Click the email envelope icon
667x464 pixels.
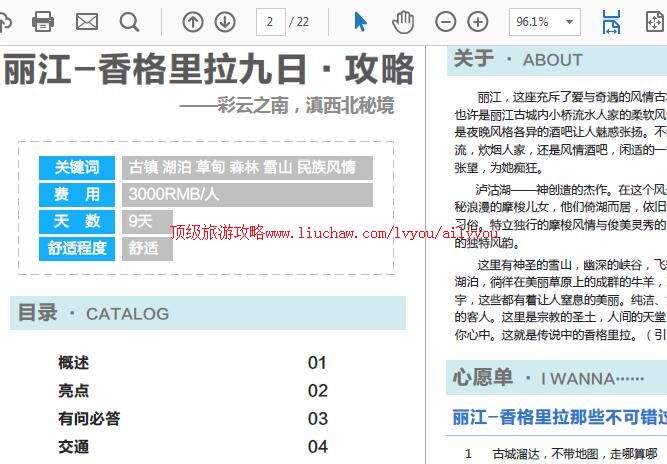coord(87,22)
